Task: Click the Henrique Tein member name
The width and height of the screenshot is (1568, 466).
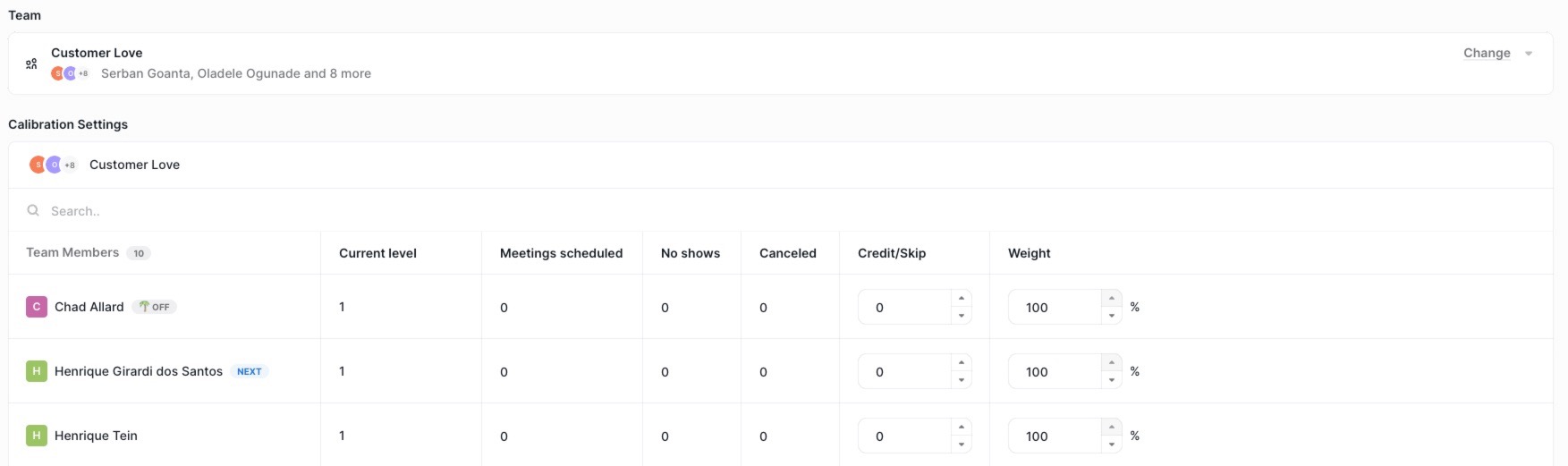Action: click(96, 436)
